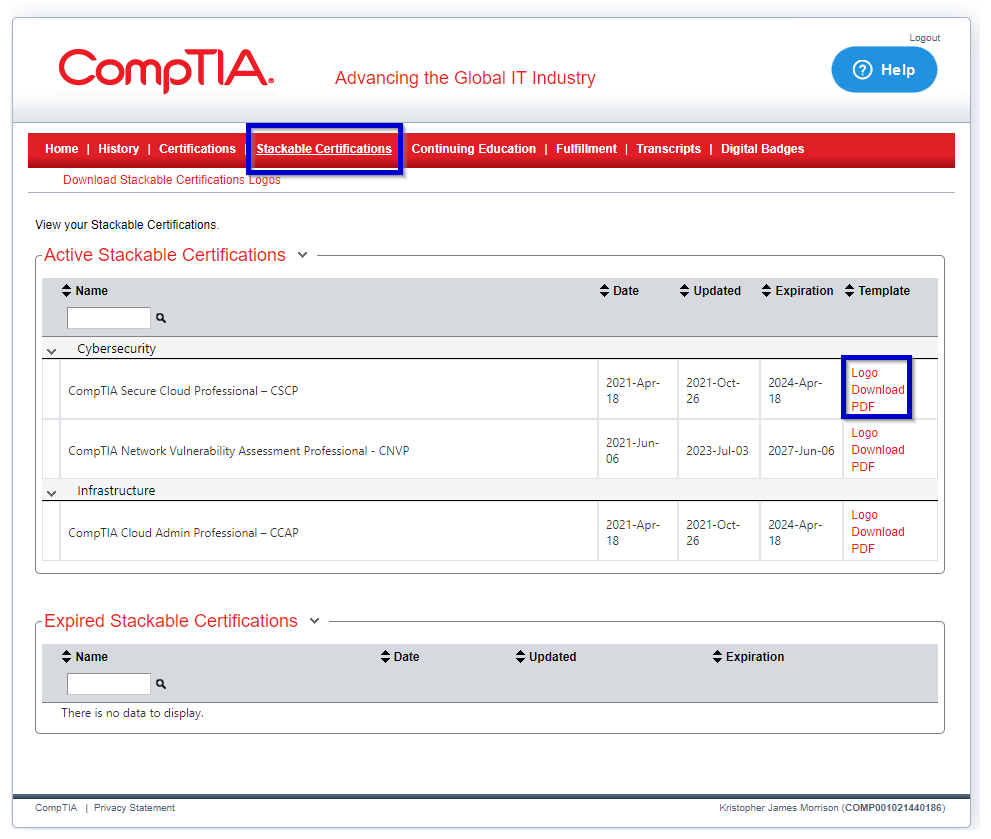Screen dimensions: 991x839
Task: Click the active Name filter input field
Action: [x=109, y=318]
